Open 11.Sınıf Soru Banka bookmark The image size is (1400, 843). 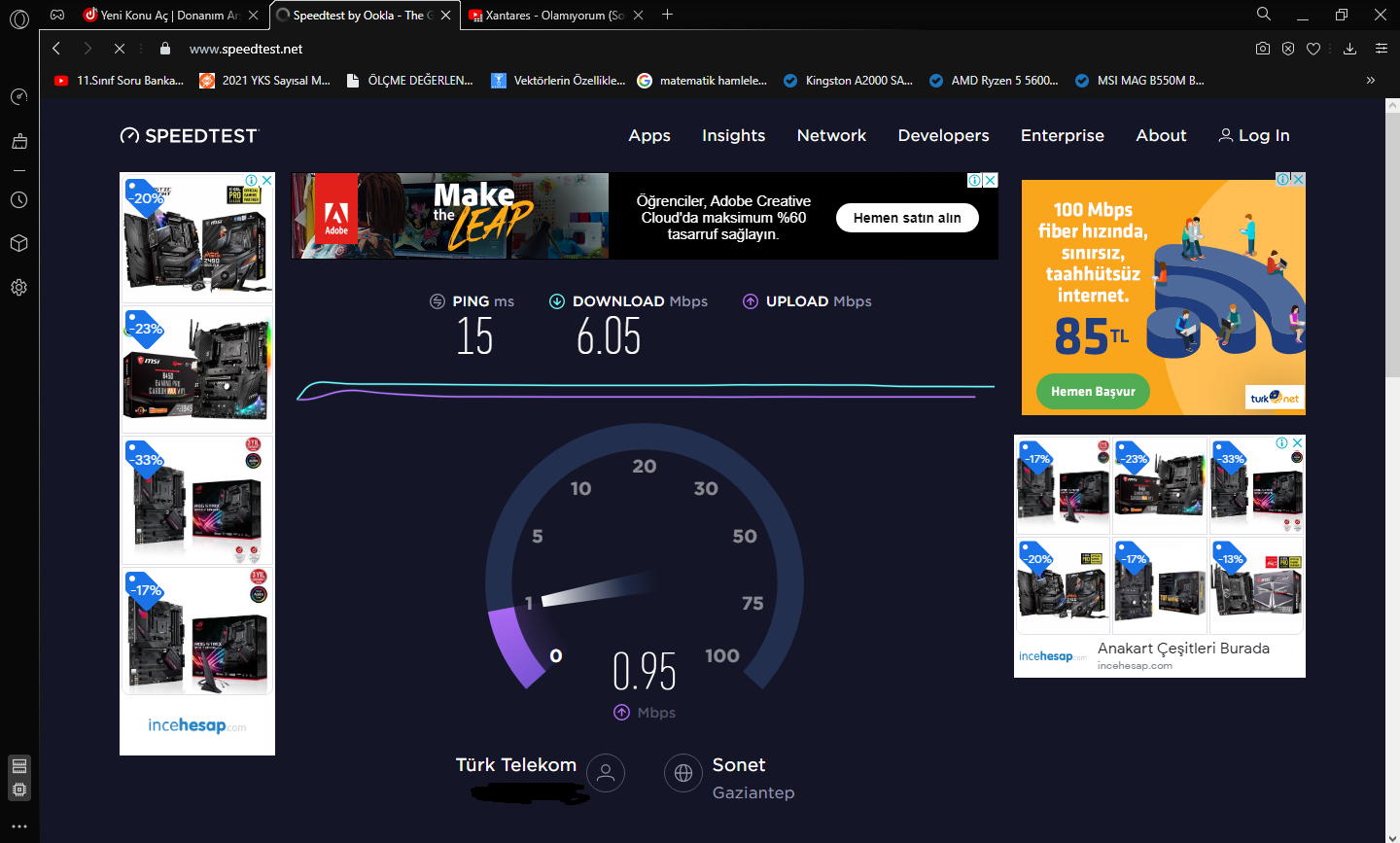point(119,81)
